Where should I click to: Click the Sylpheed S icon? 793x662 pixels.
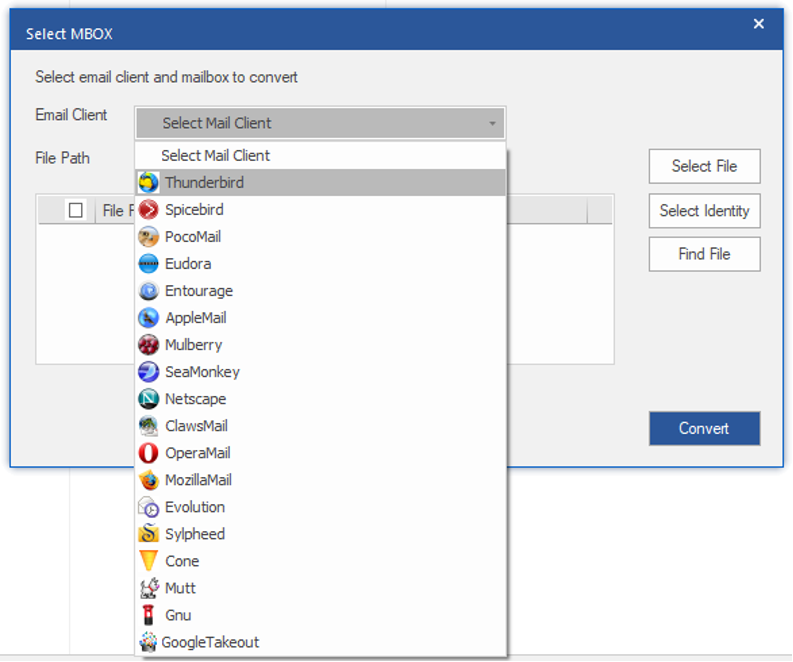tap(148, 534)
